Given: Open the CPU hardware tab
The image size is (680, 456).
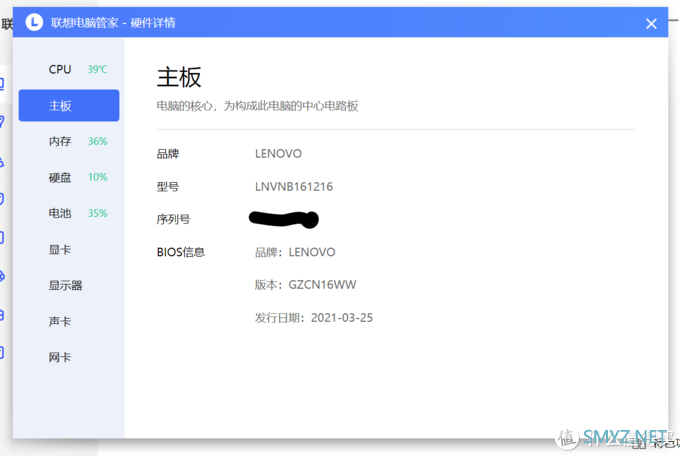Looking at the screenshot, I should [x=69, y=69].
